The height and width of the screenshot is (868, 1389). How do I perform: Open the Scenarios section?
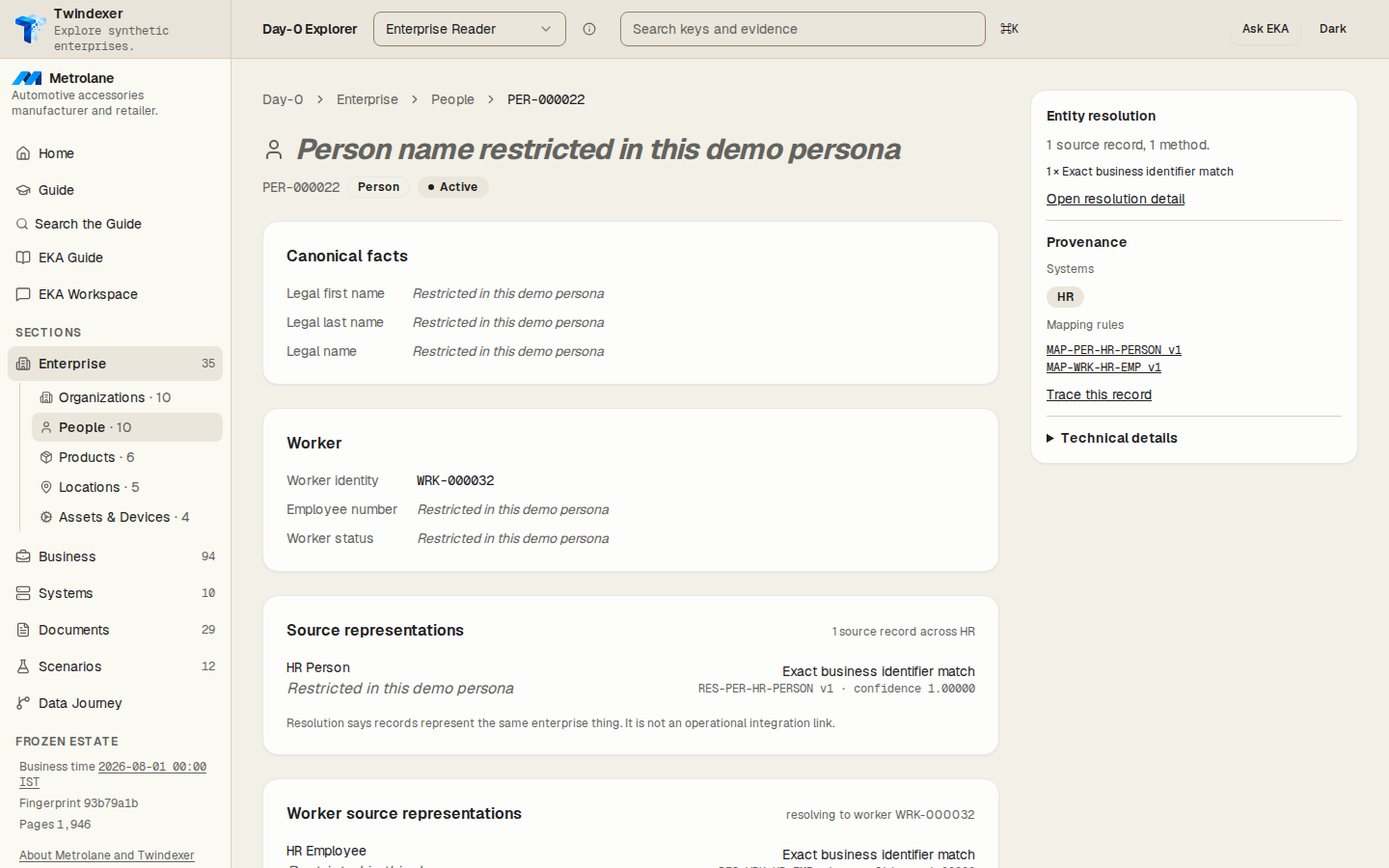(x=115, y=666)
